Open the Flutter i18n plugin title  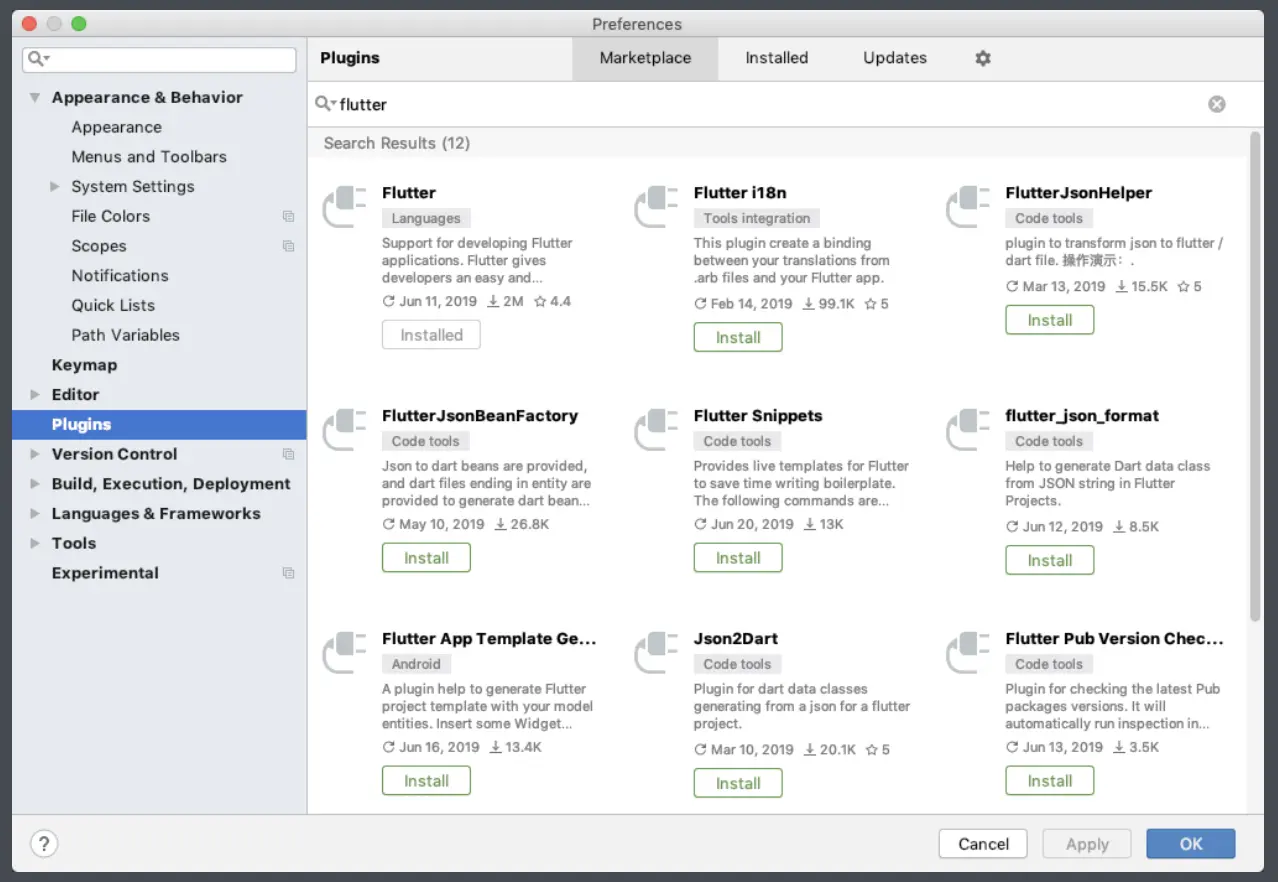coord(740,193)
